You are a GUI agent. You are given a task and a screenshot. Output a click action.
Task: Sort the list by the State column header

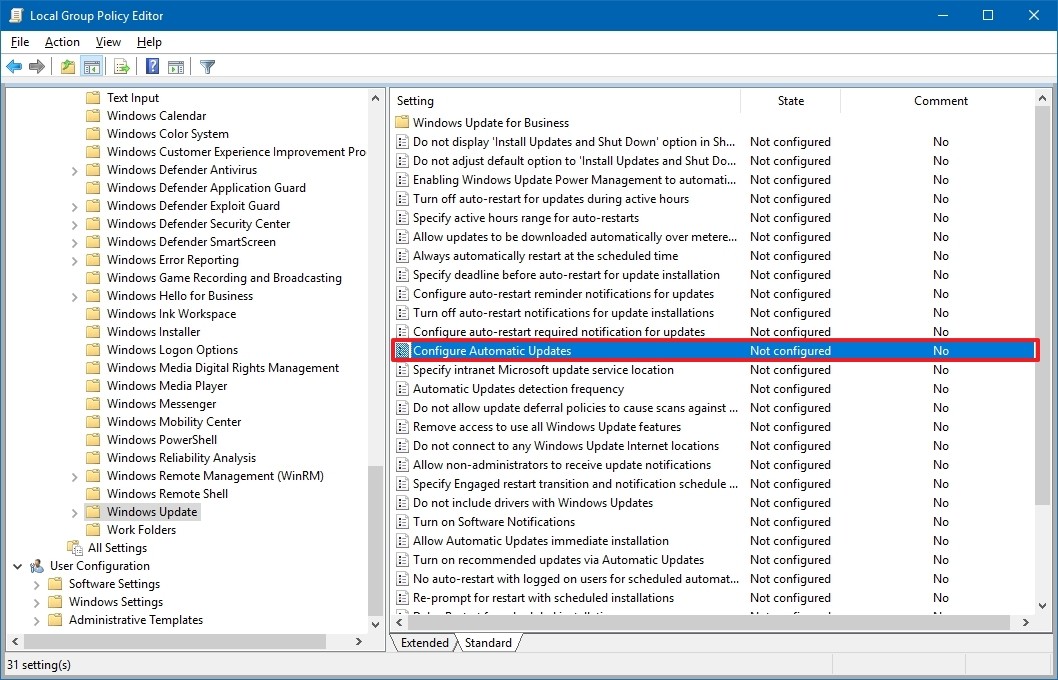[791, 101]
